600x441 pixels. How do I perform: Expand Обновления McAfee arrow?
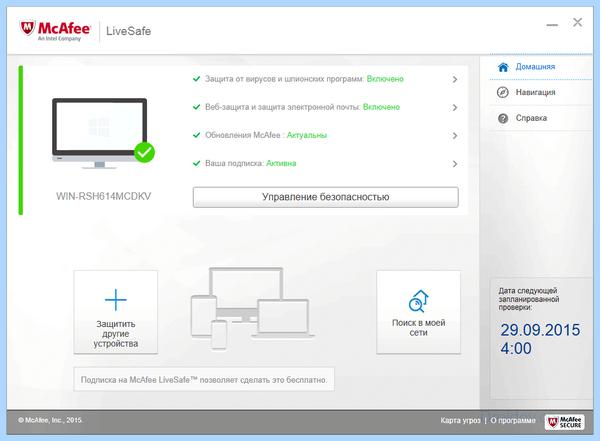[455, 136]
